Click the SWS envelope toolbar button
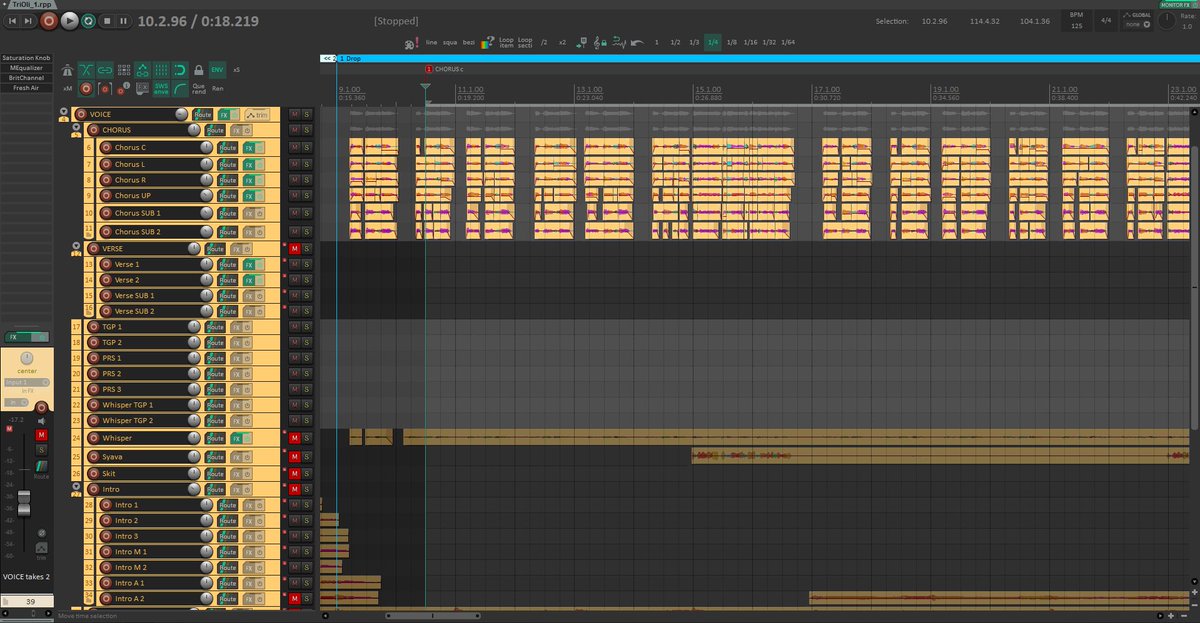The image size is (1200, 623). tap(161, 89)
